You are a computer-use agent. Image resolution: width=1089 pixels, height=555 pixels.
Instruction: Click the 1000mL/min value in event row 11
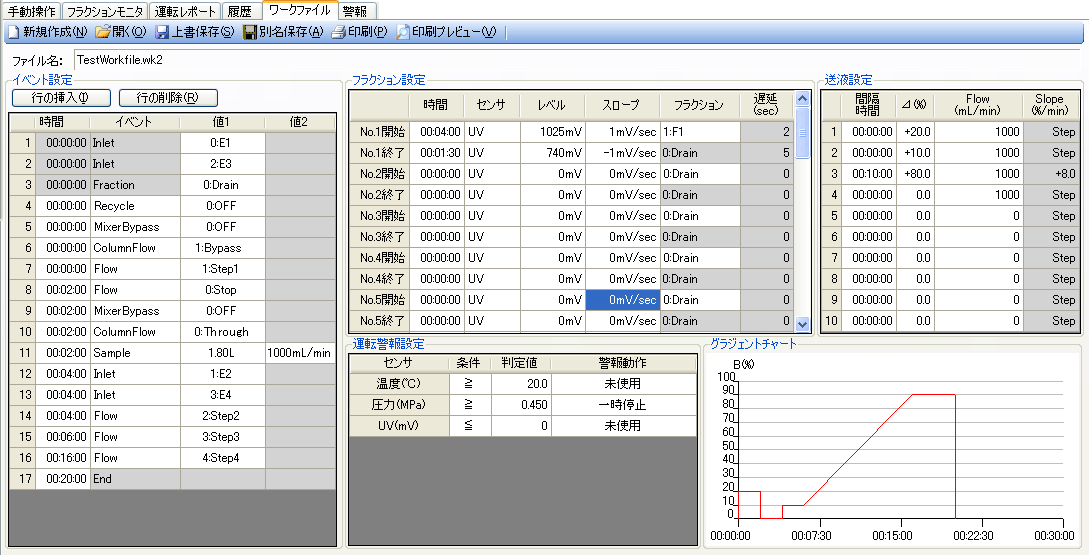tap(299, 353)
